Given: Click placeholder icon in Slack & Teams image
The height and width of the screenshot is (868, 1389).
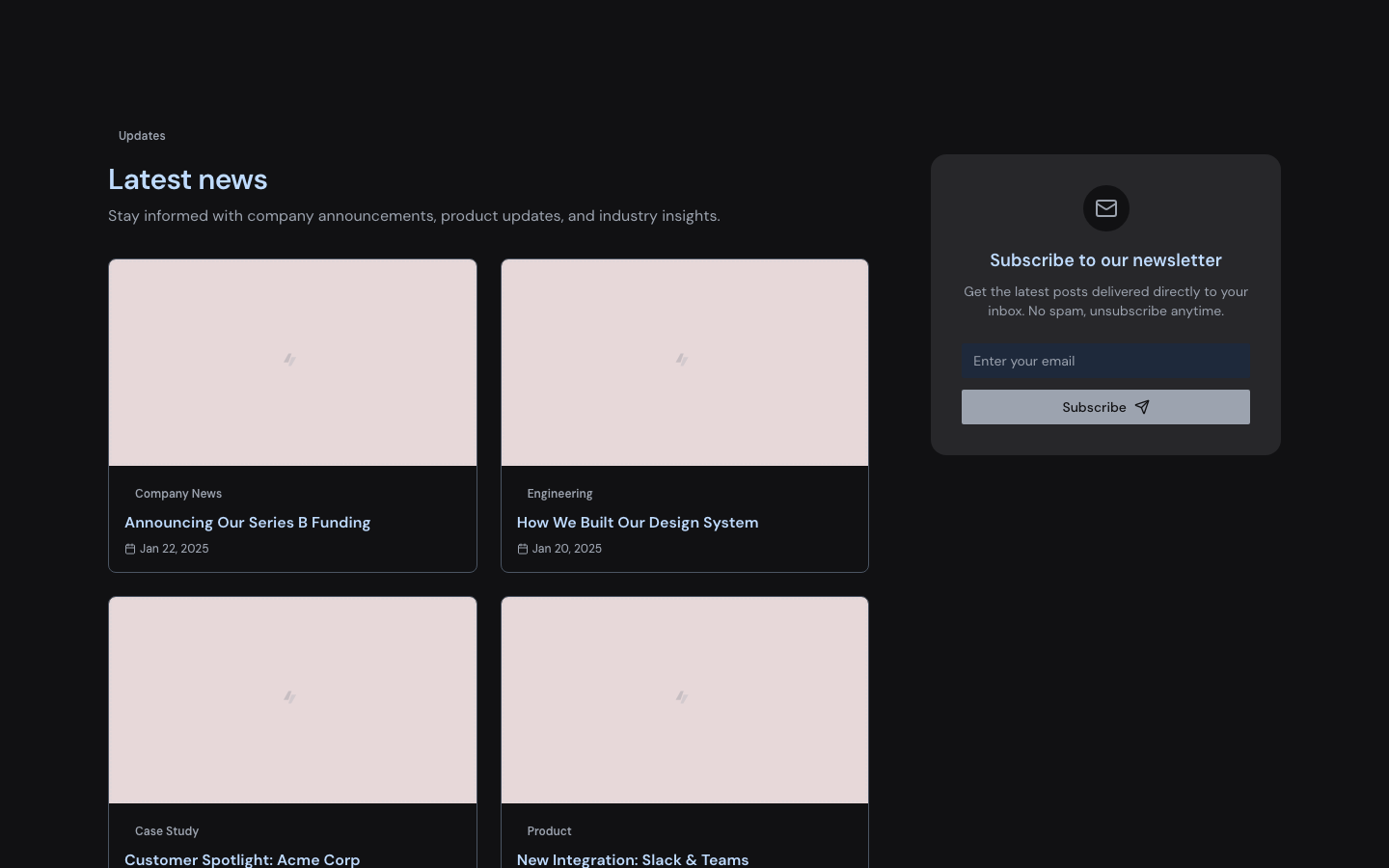Looking at the screenshot, I should click(x=682, y=697).
